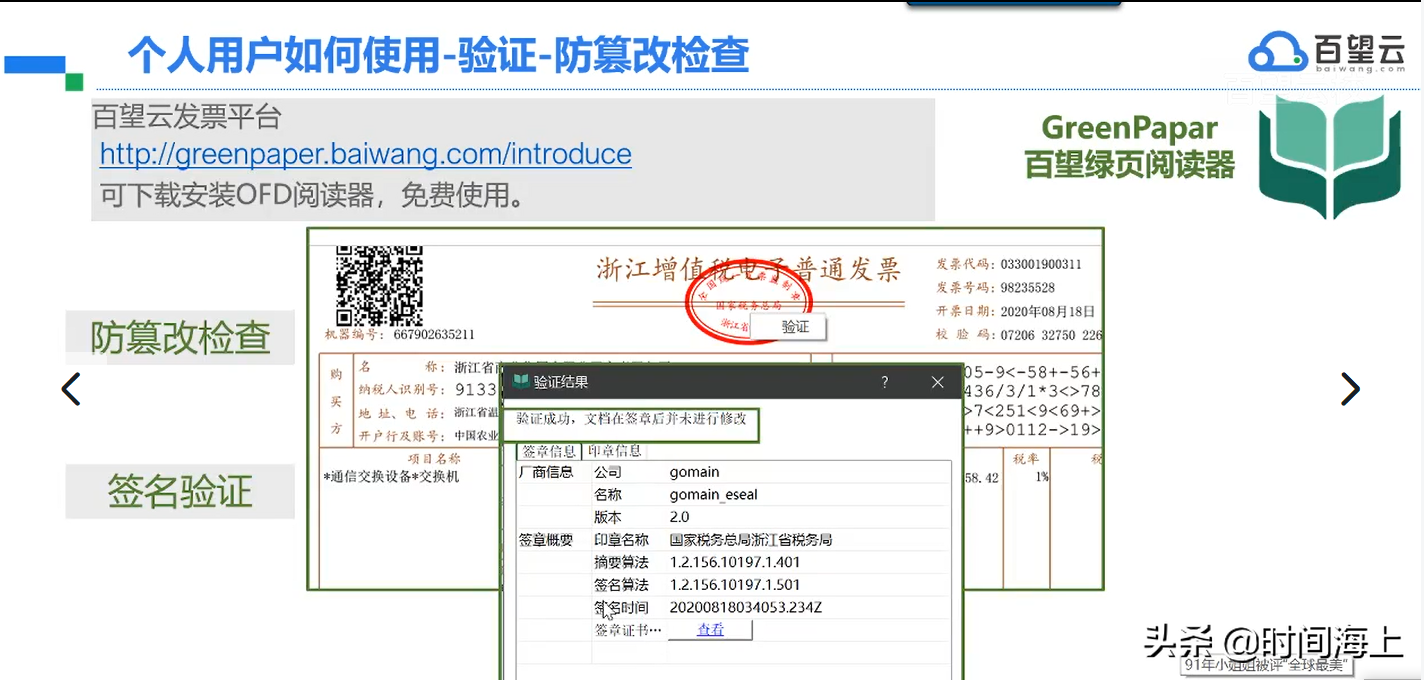Open the greenpaper.baiwang.com/introduce link
This screenshot has width=1424, height=680.
pyautogui.click(x=366, y=154)
